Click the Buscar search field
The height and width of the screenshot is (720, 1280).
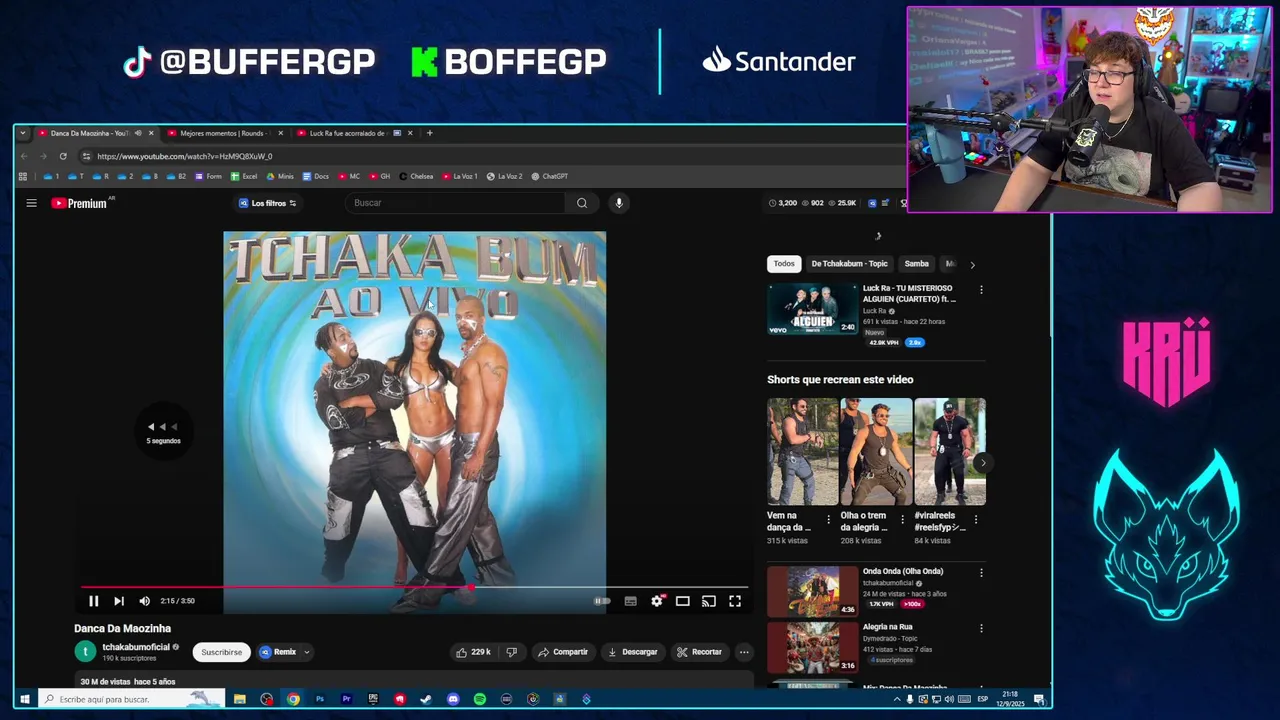pos(455,203)
